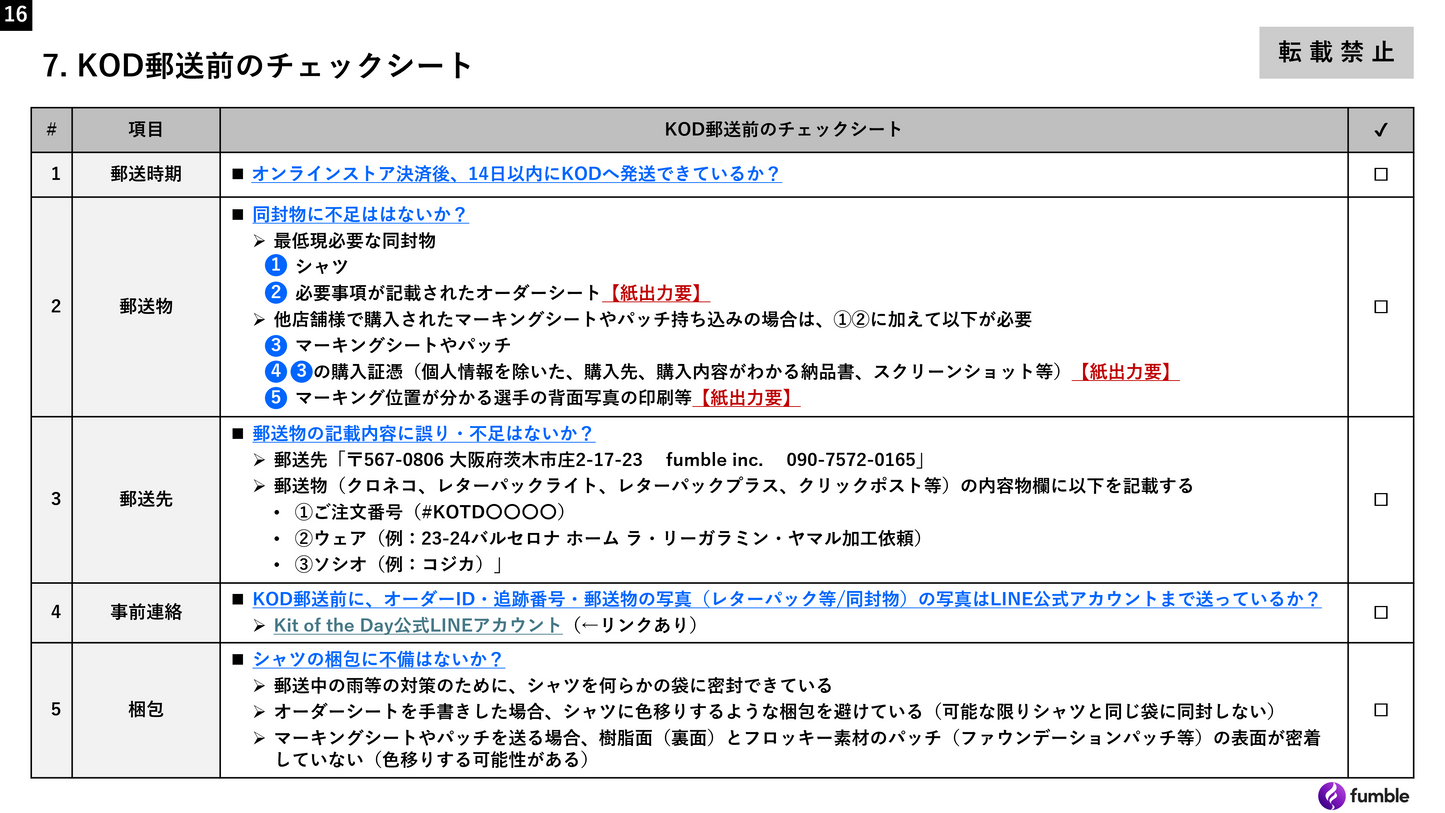Click the red 【紙出力要】 after スクリーンショット等
This screenshot has width=1445, height=813.
click(1125, 371)
